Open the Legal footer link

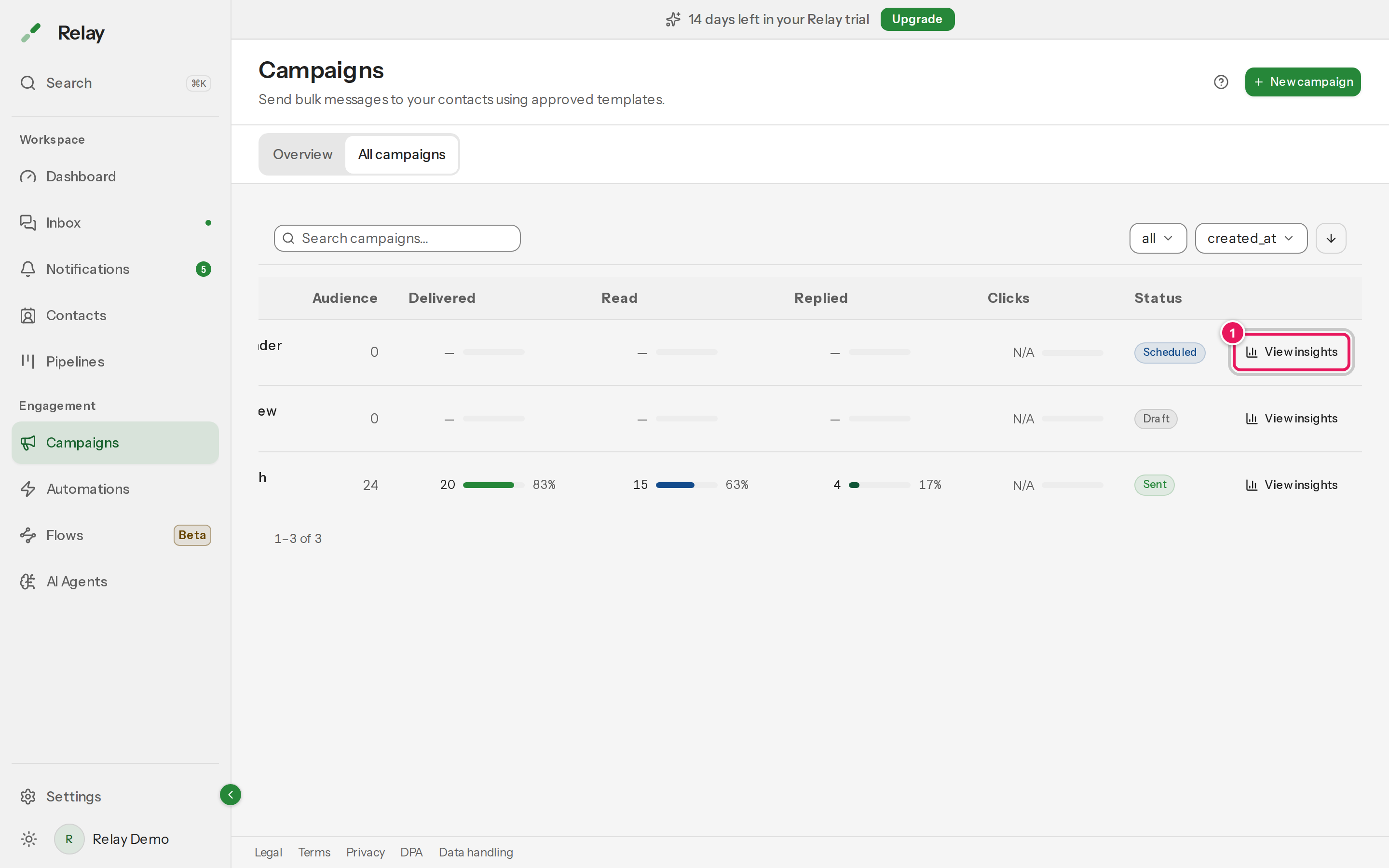(268, 853)
